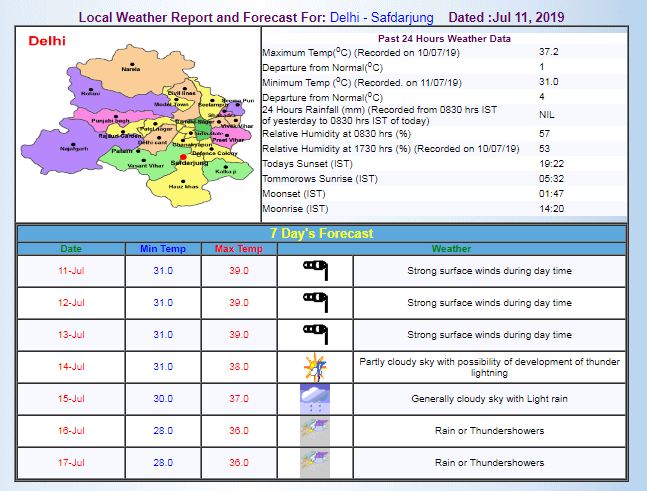The width and height of the screenshot is (647, 491).
Task: Click the Past 24 Hours Weather Data heading
Action: [445, 38]
